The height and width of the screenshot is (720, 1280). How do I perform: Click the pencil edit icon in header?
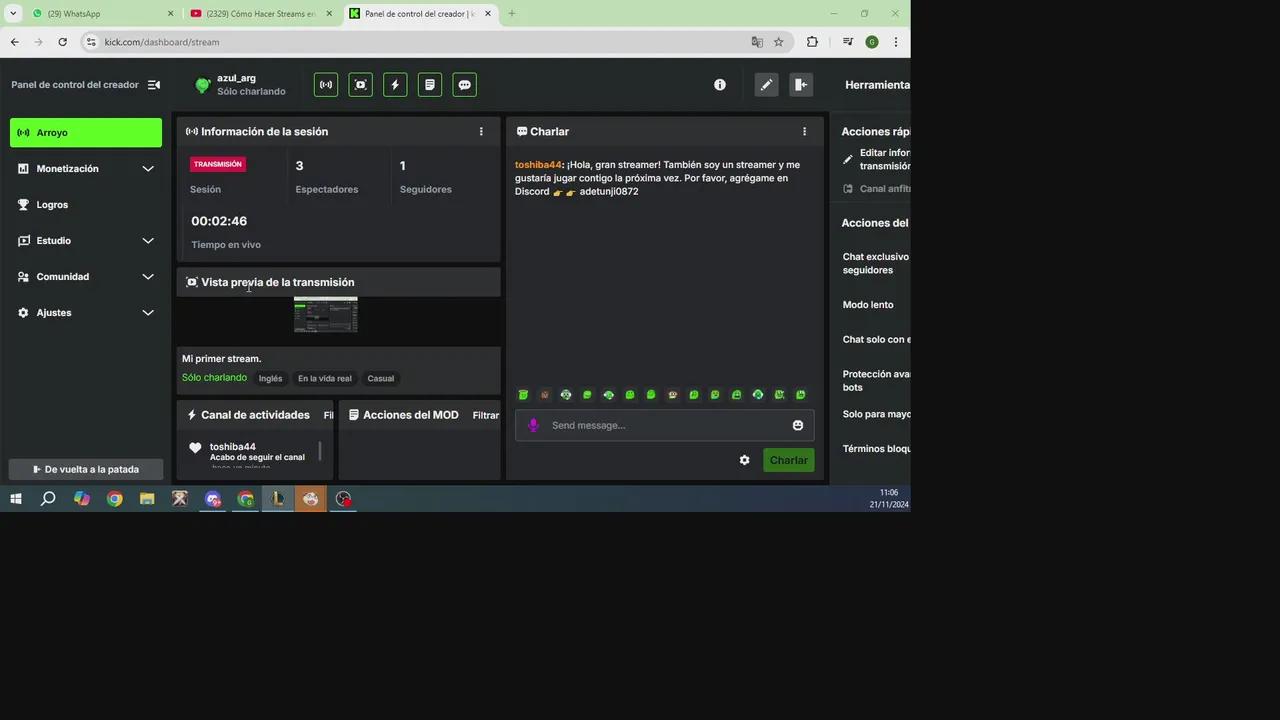point(766,85)
